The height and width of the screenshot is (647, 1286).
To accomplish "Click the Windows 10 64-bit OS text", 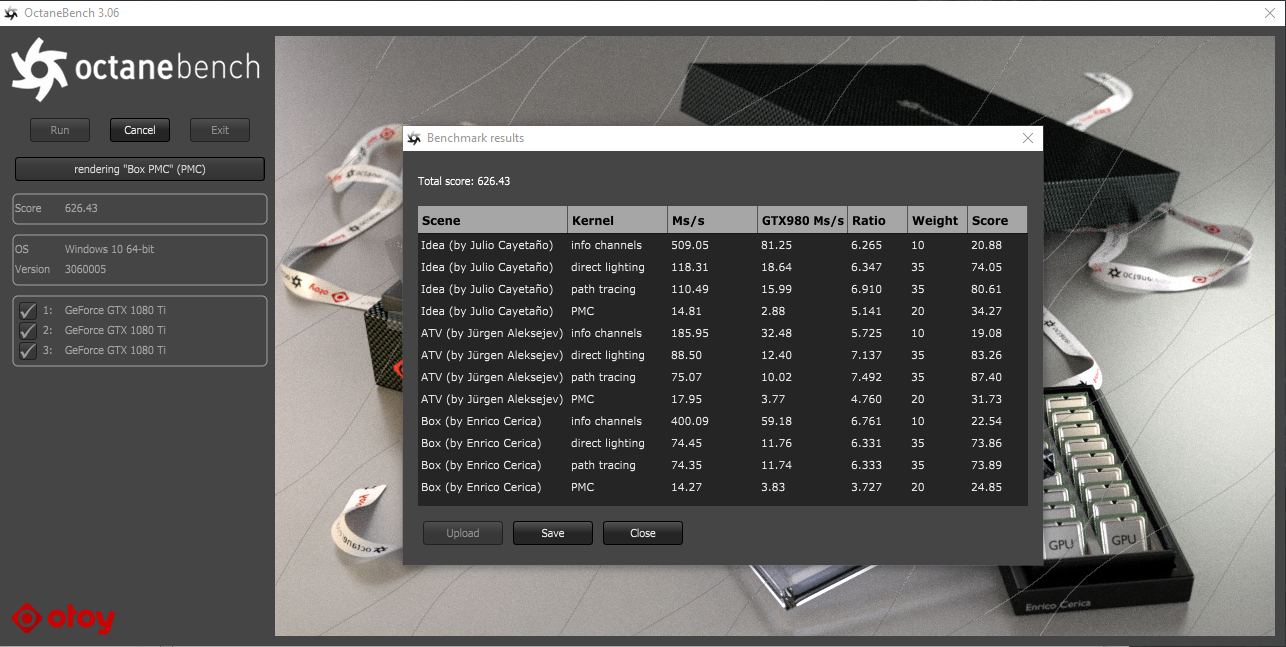I will 109,249.
